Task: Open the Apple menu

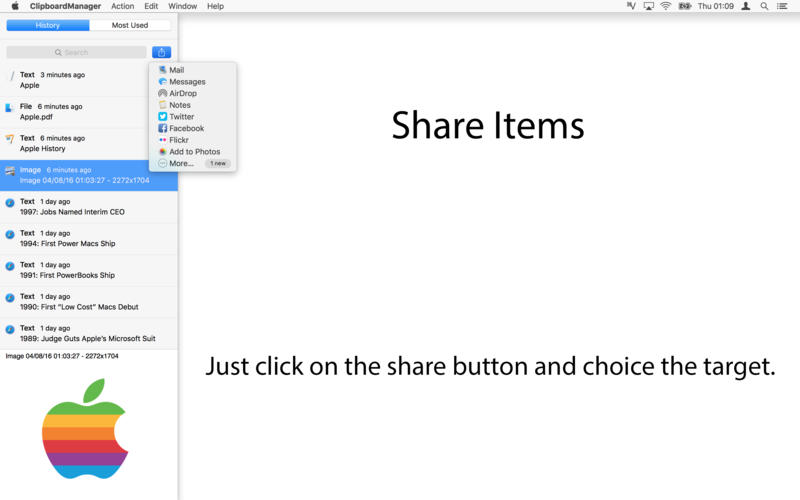Action: click(x=15, y=6)
